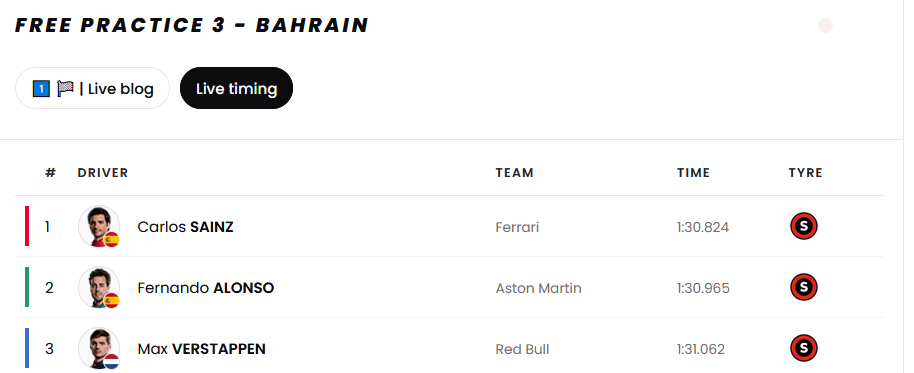Click soft tyre icon in Verstappen row
This screenshot has height=373, width=914.
coord(804,349)
